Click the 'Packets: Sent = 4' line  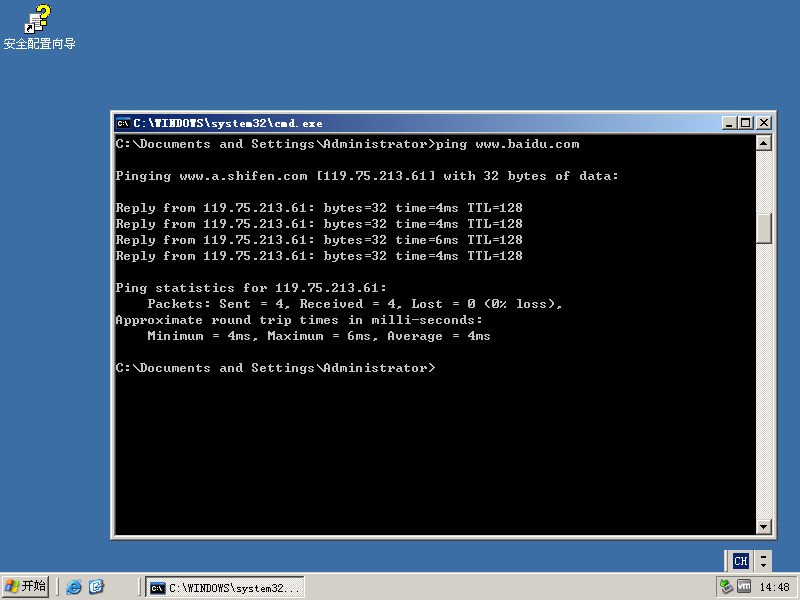pos(355,304)
